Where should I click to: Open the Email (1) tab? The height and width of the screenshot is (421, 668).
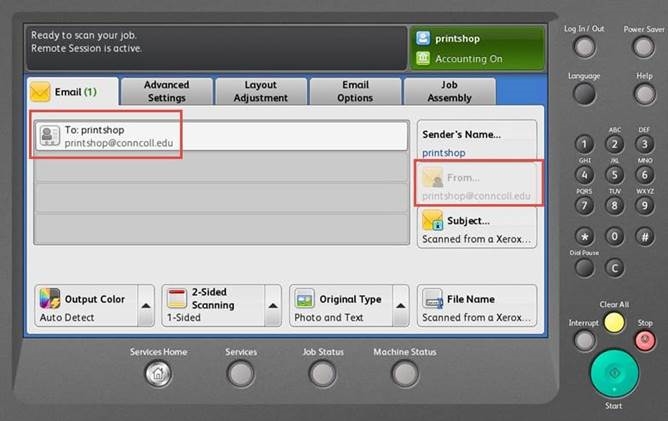click(x=73, y=92)
